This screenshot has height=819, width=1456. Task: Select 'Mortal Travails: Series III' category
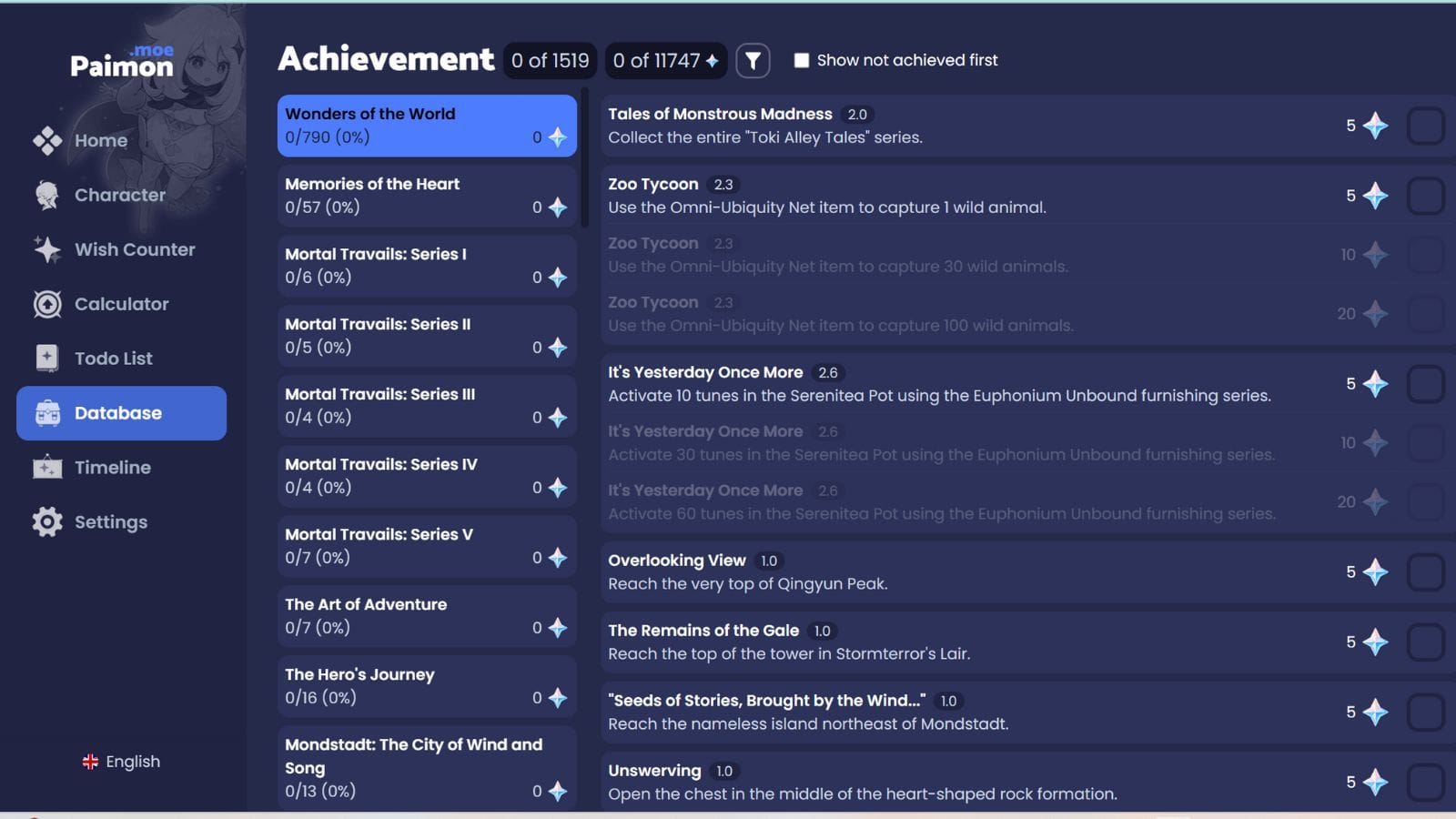(x=426, y=406)
